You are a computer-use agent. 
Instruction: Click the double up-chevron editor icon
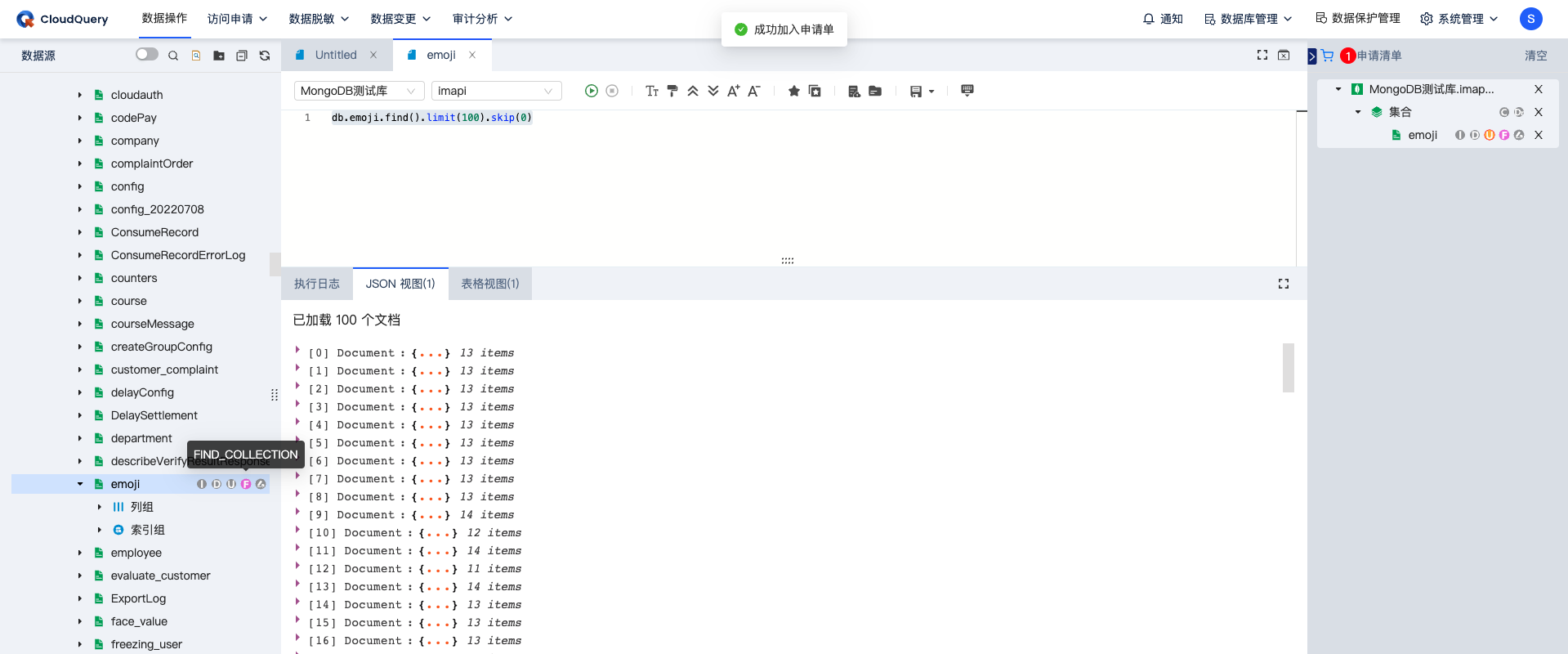pyautogui.click(x=693, y=91)
